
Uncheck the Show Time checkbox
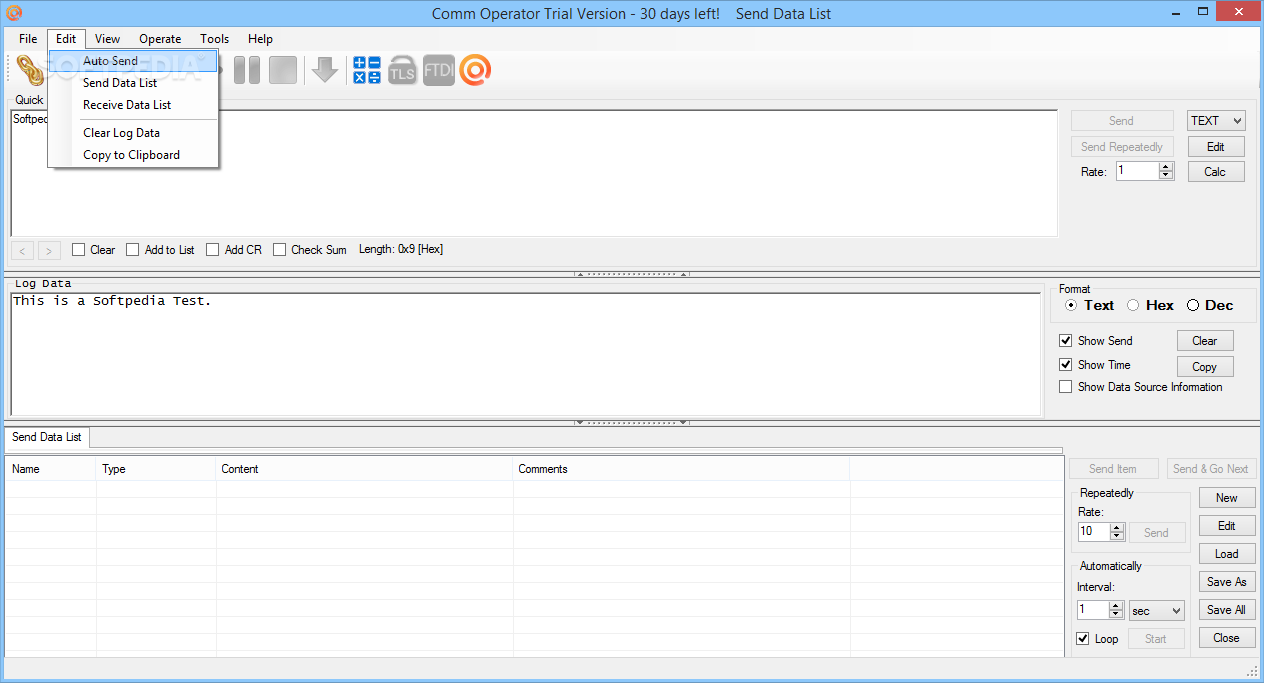click(x=1066, y=365)
